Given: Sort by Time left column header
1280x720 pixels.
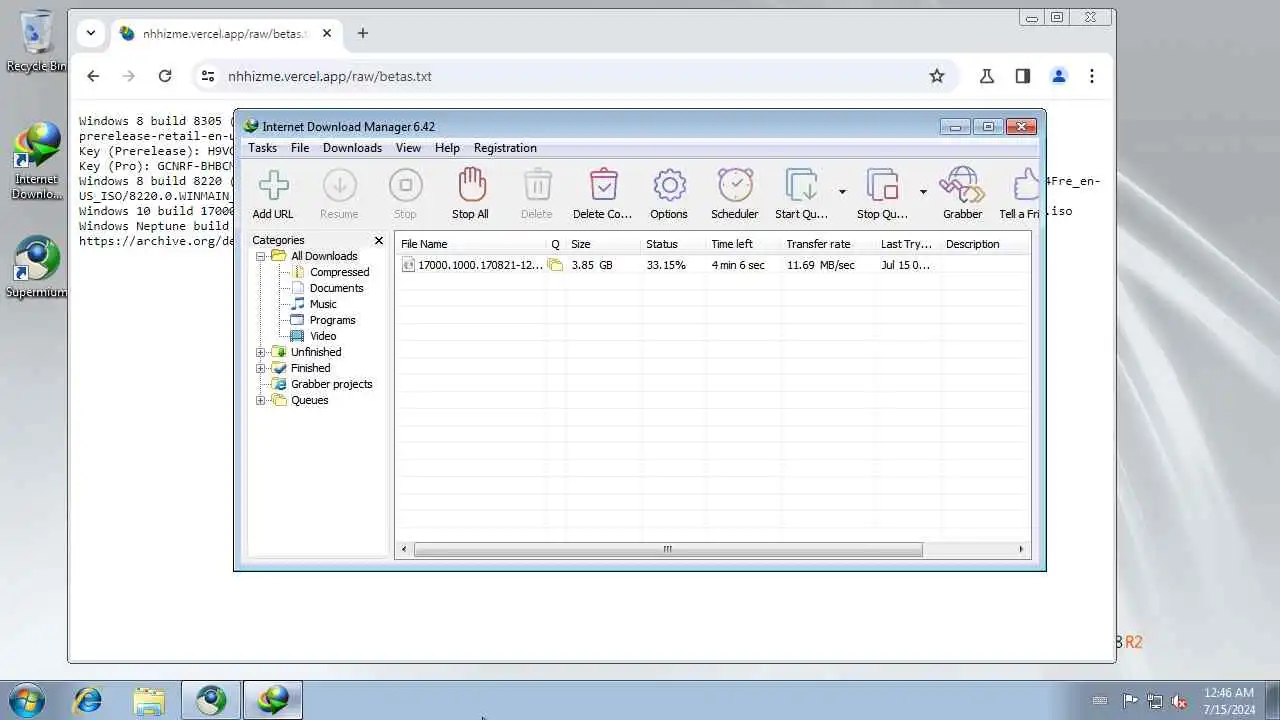Looking at the screenshot, I should coord(743,244).
